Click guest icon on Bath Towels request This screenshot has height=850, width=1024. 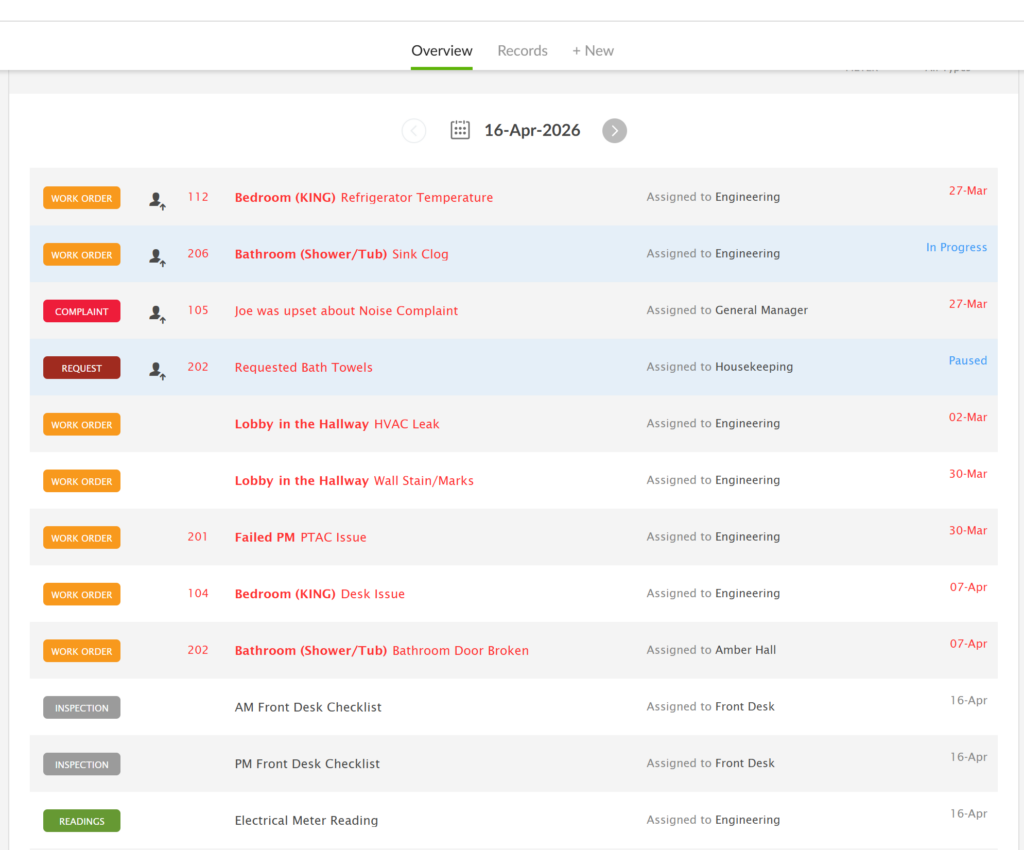(157, 369)
